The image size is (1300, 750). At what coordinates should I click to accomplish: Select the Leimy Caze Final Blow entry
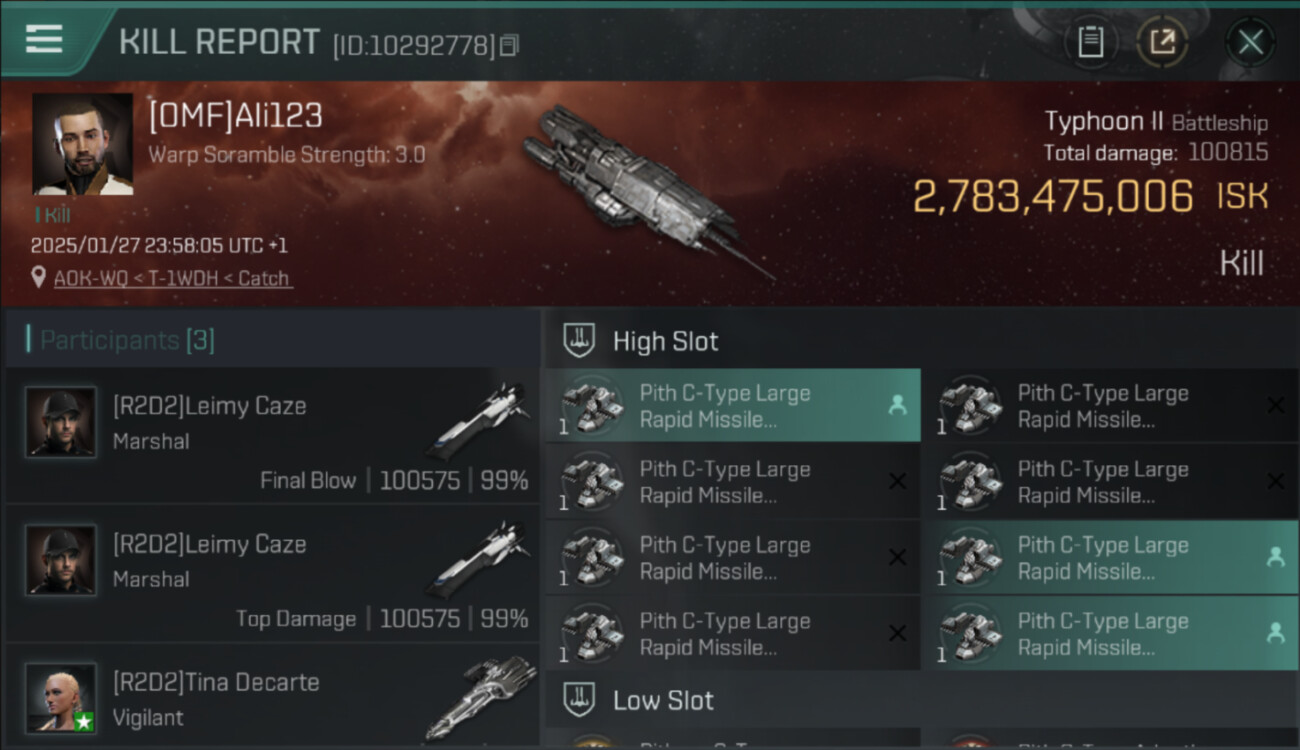(x=272, y=435)
